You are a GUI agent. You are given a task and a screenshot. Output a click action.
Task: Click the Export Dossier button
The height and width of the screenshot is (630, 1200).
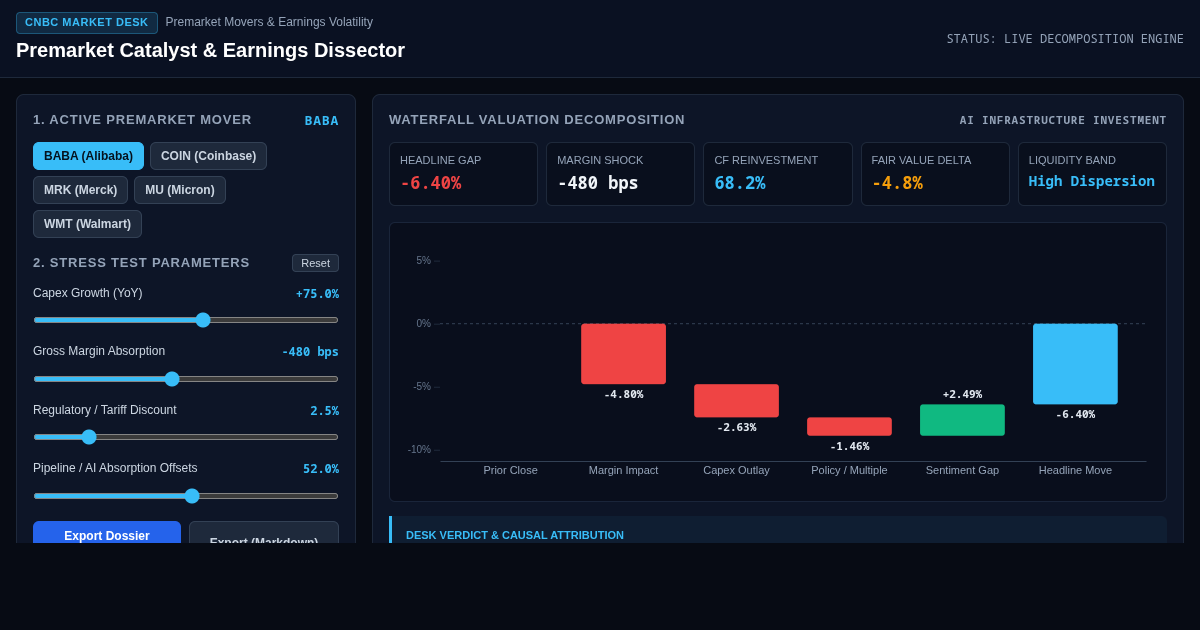(x=107, y=533)
